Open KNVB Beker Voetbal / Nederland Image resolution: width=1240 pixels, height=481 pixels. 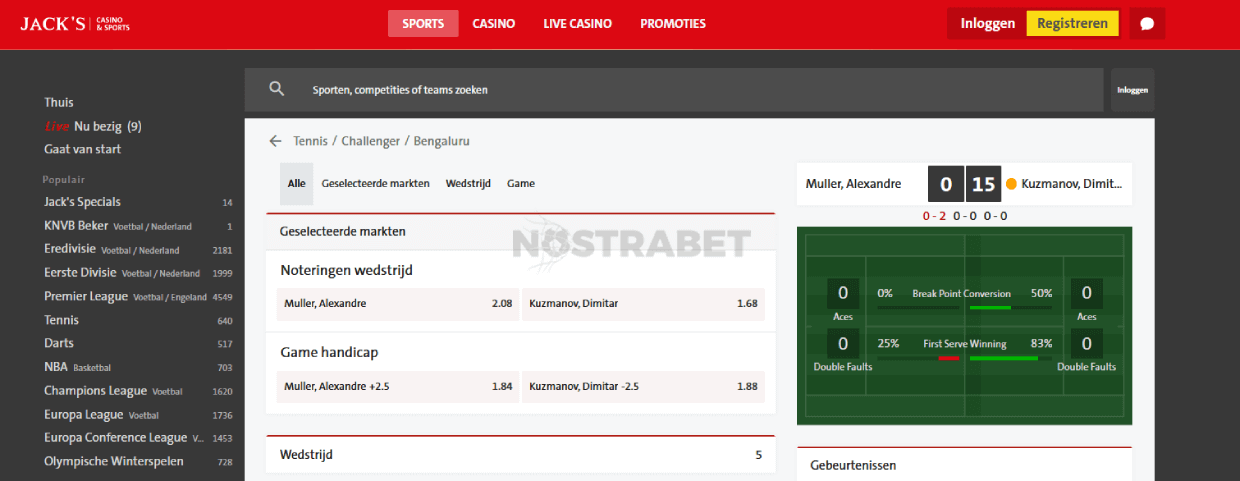click(138, 226)
